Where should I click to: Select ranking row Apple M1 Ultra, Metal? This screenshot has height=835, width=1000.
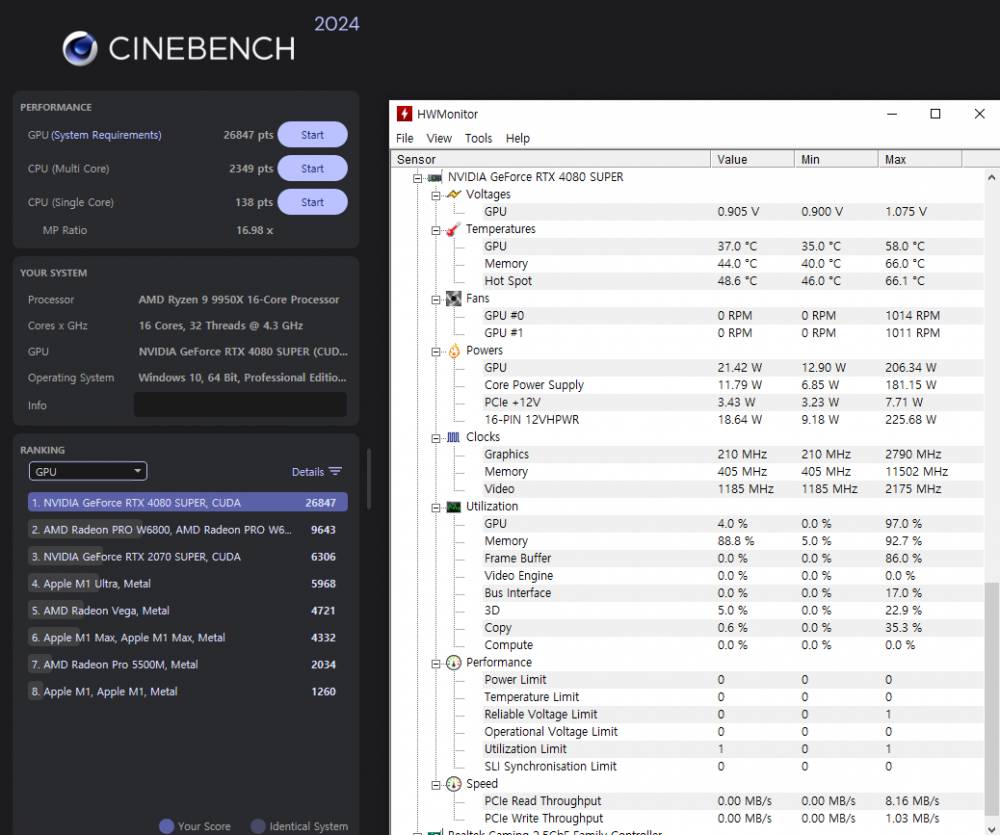[x=188, y=584]
